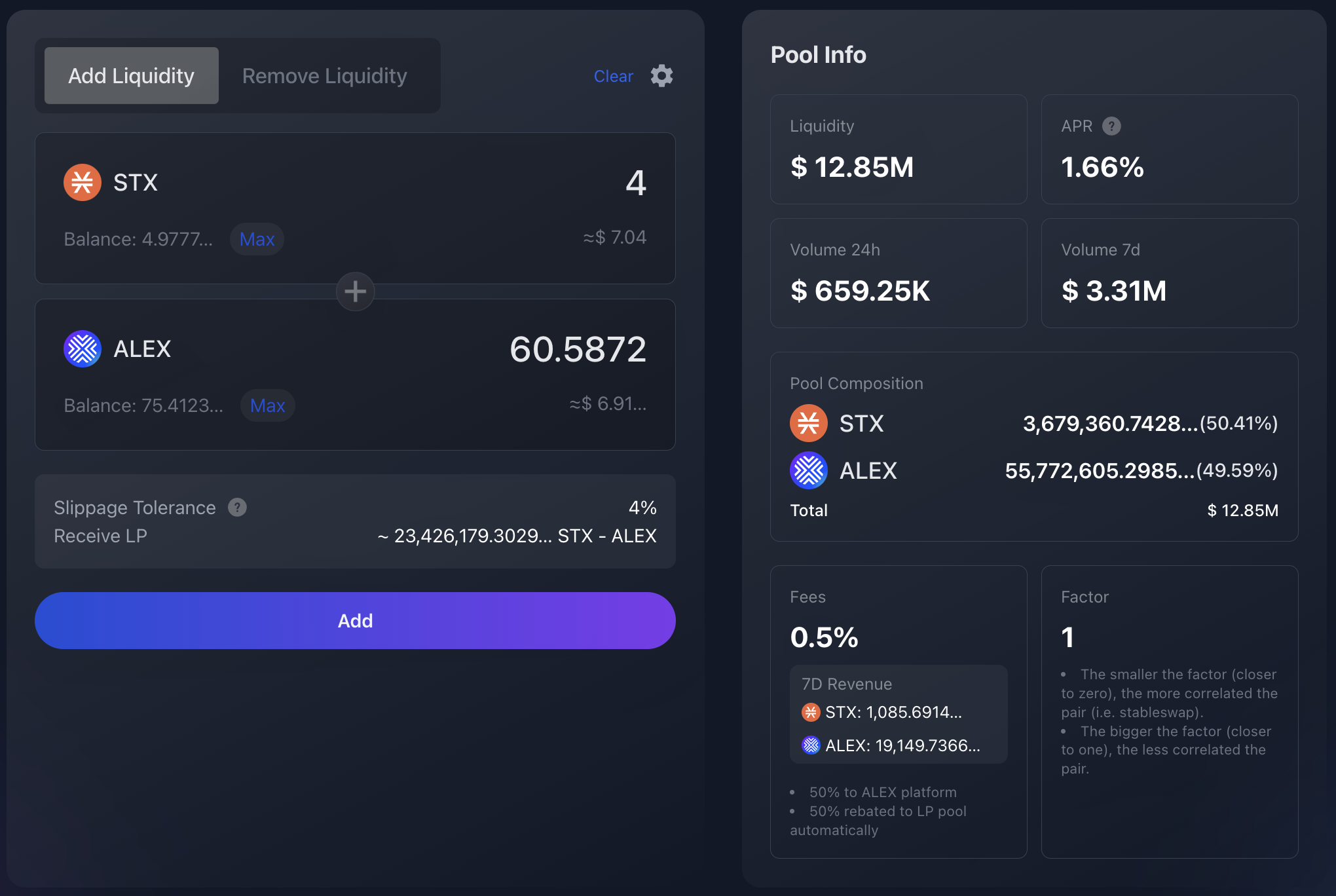
Task: Click the '50% to ALEX platform' note
Action: click(883, 793)
